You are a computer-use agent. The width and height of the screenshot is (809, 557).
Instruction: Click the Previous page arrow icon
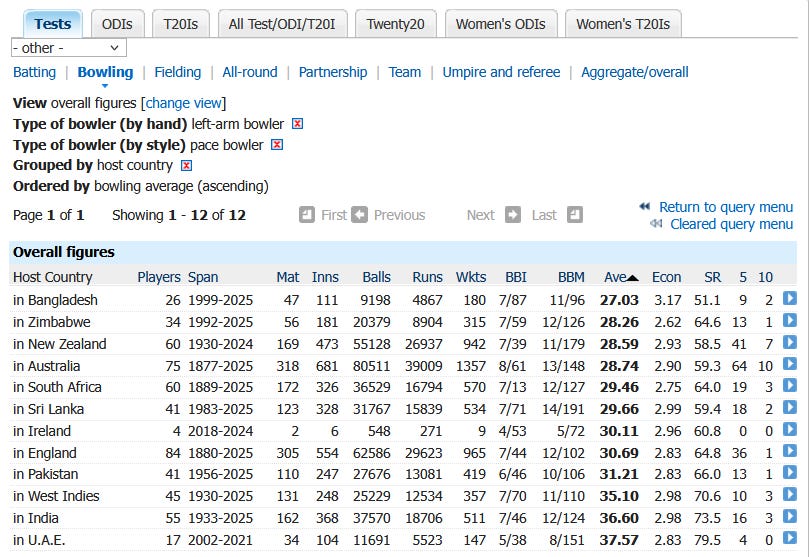click(x=360, y=215)
